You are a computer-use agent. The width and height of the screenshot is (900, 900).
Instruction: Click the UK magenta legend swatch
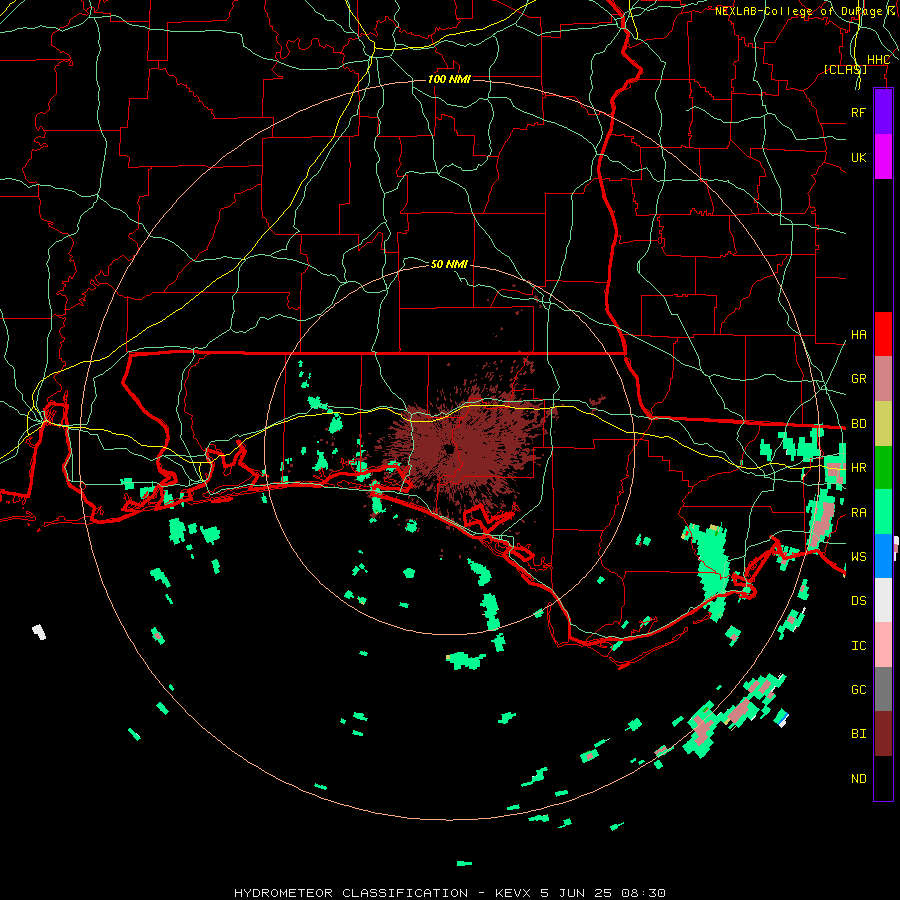[x=883, y=157]
